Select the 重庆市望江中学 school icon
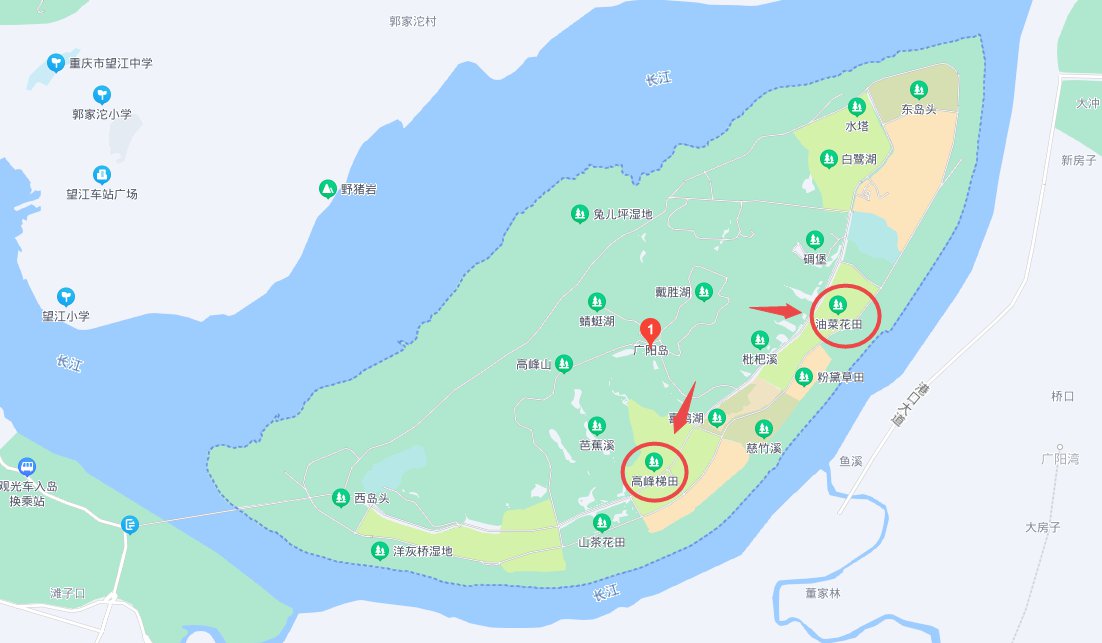The height and width of the screenshot is (643, 1102). [x=56, y=63]
